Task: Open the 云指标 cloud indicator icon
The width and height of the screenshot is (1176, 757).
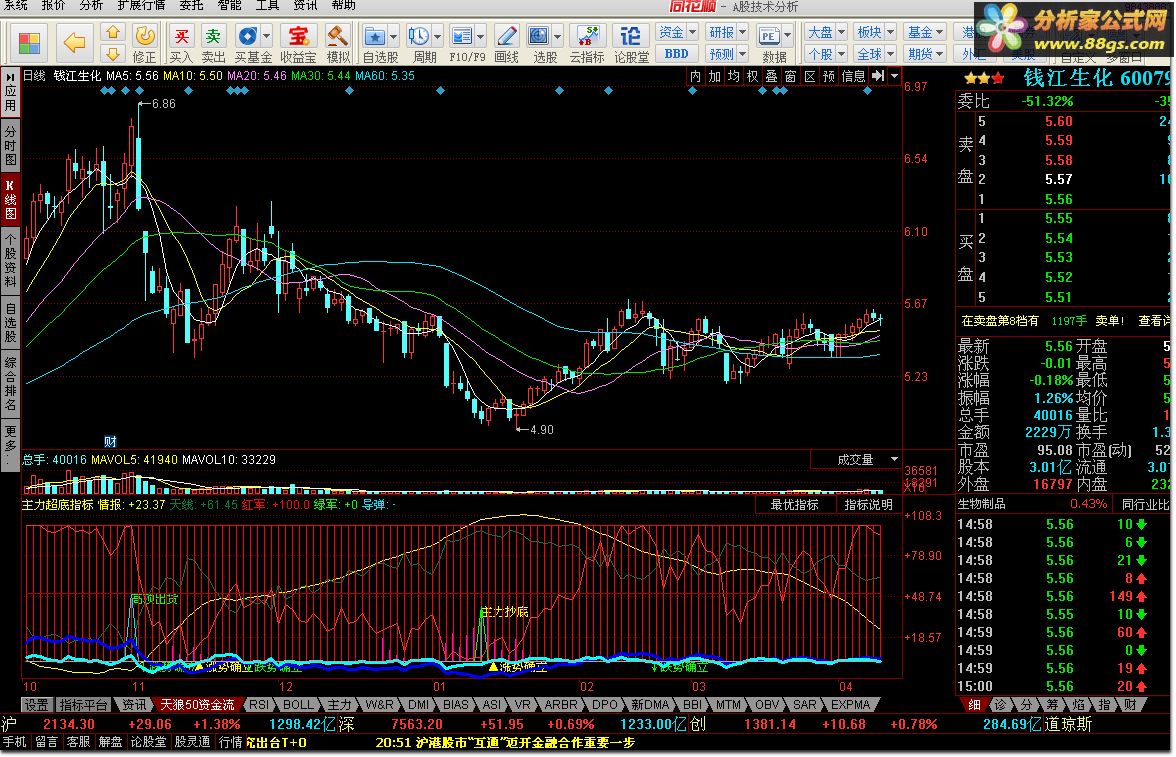Action: coord(587,43)
